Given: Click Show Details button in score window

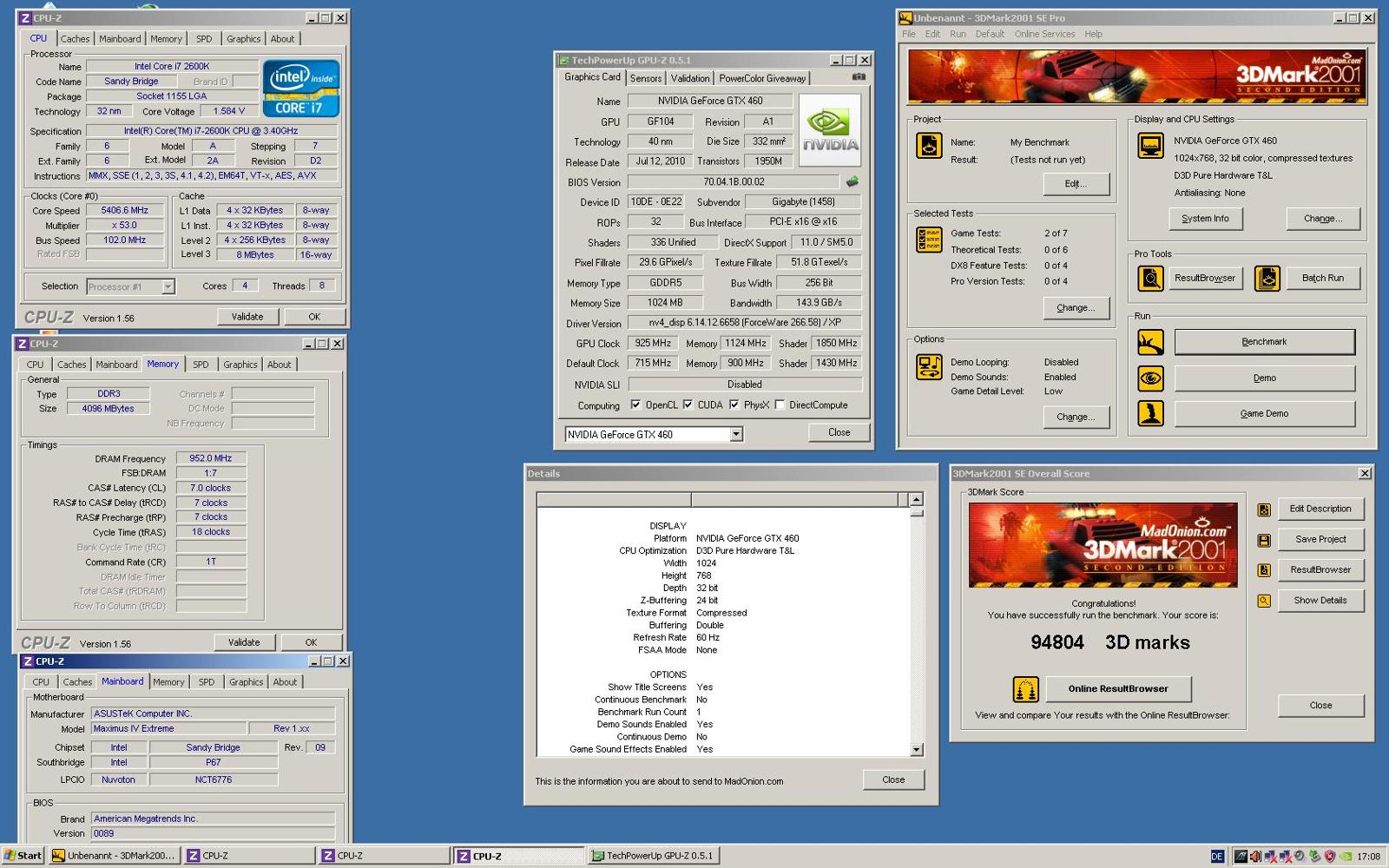Looking at the screenshot, I should pyautogui.click(x=1320, y=601).
